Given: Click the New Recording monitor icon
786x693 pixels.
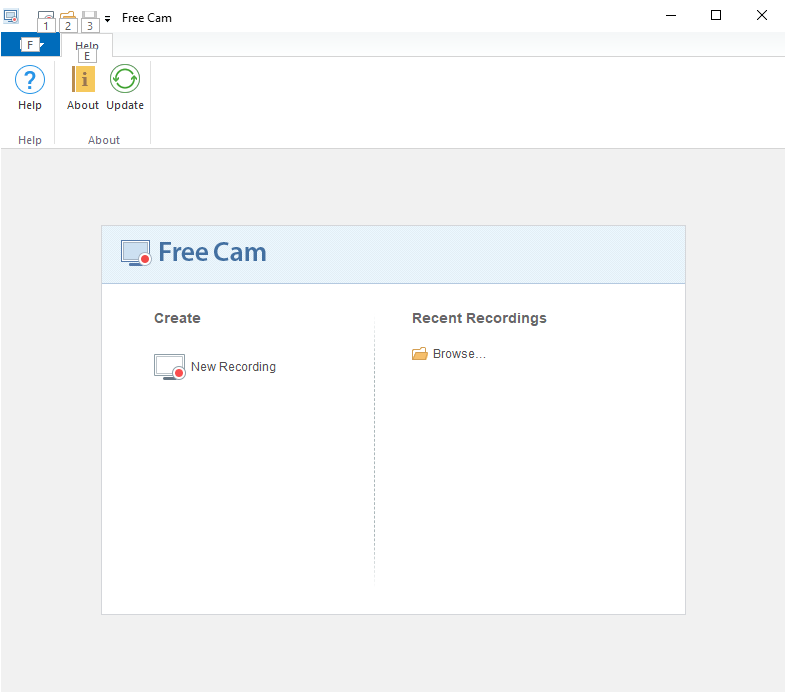Looking at the screenshot, I should (169, 367).
